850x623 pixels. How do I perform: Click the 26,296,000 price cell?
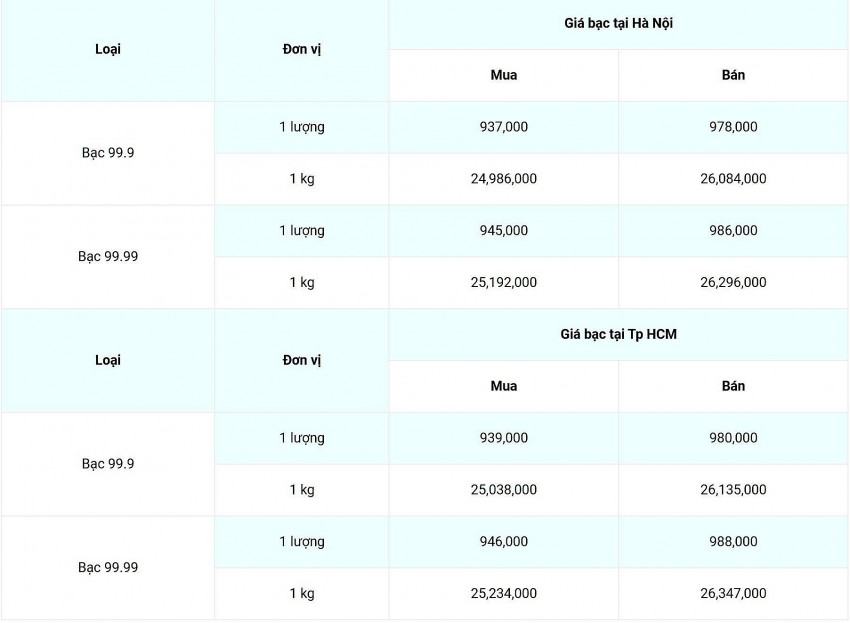click(733, 283)
